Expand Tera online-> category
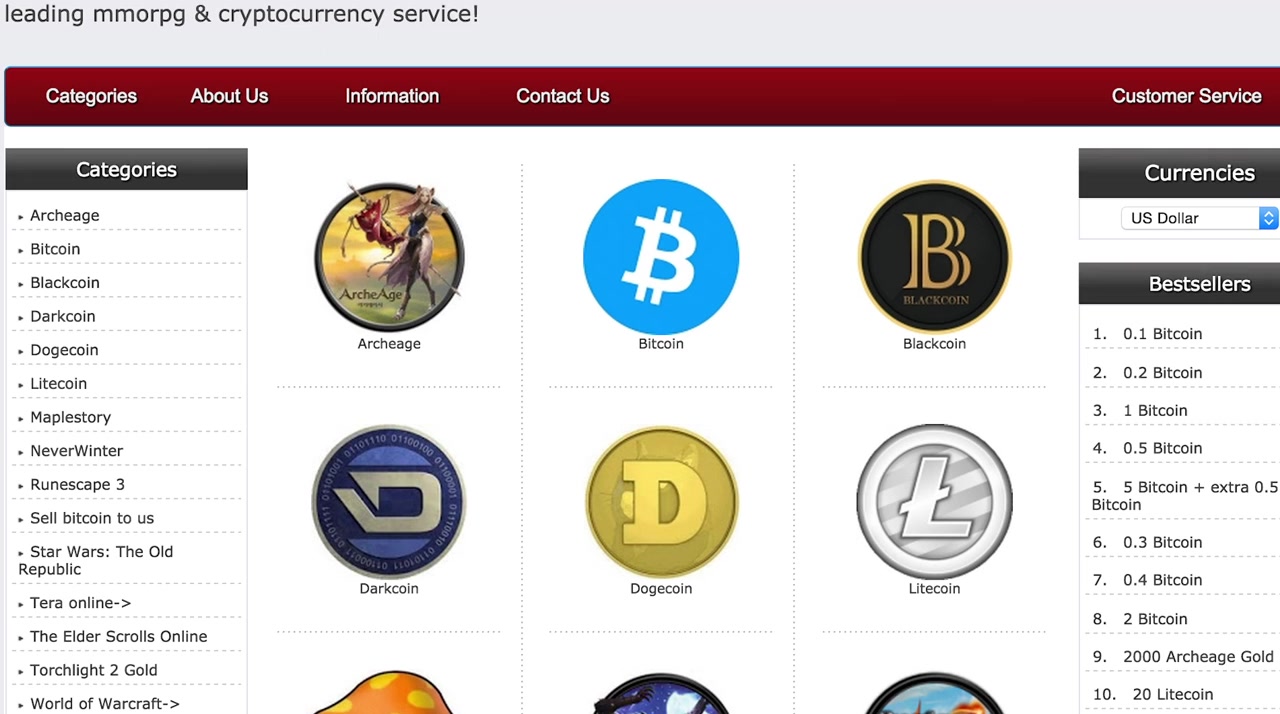1280x714 pixels. pyautogui.click(x=80, y=603)
